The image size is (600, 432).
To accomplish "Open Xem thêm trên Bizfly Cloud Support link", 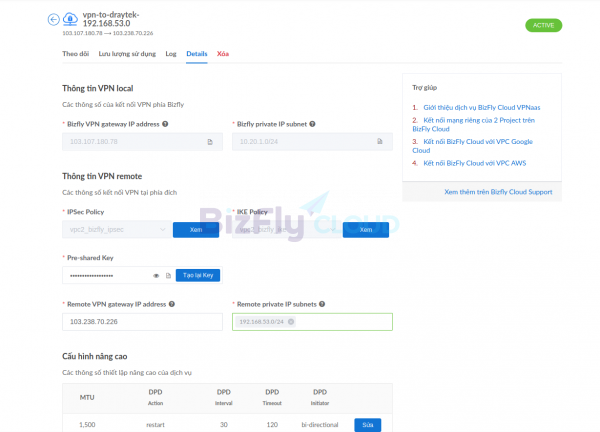I will coord(498,192).
